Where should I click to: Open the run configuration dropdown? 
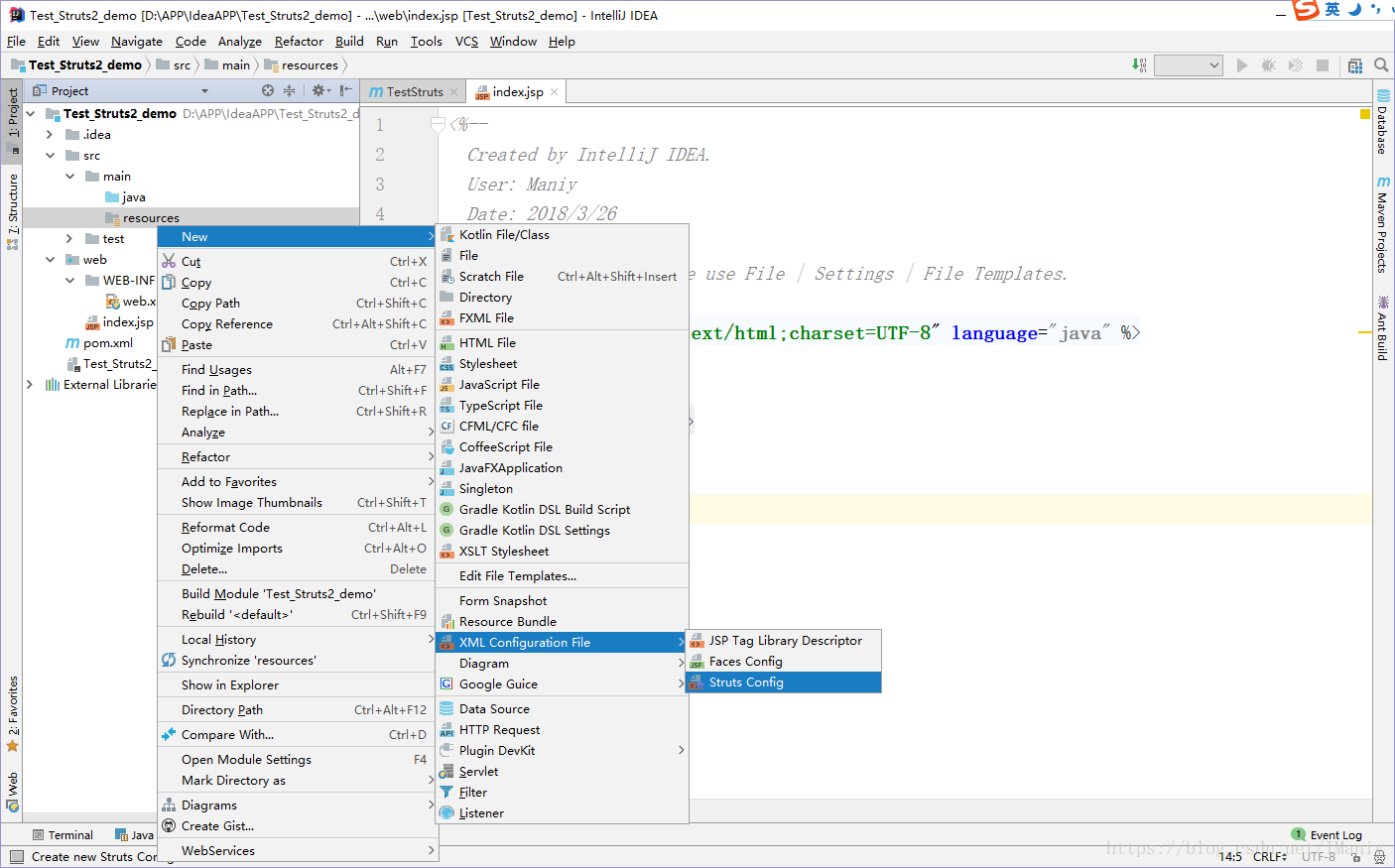(x=1188, y=65)
